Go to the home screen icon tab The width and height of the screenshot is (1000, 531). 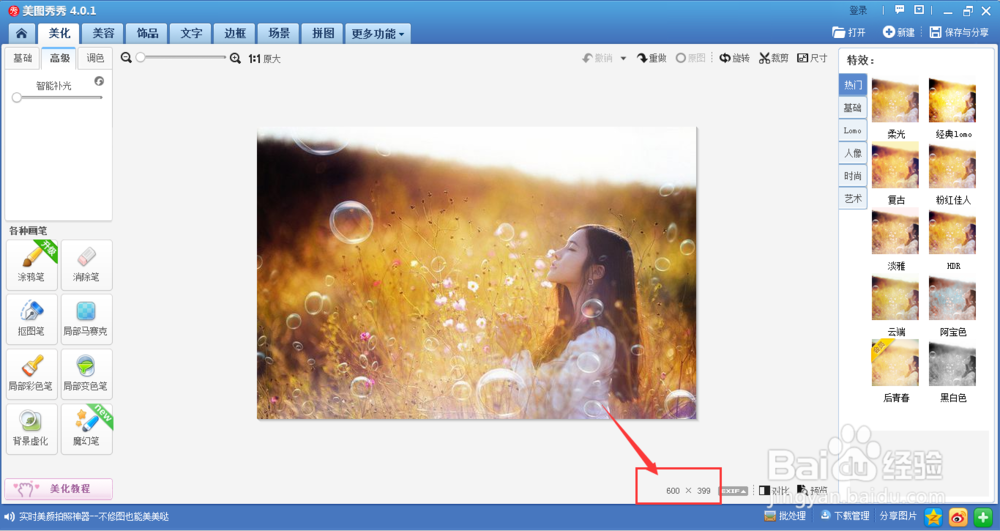[21, 33]
